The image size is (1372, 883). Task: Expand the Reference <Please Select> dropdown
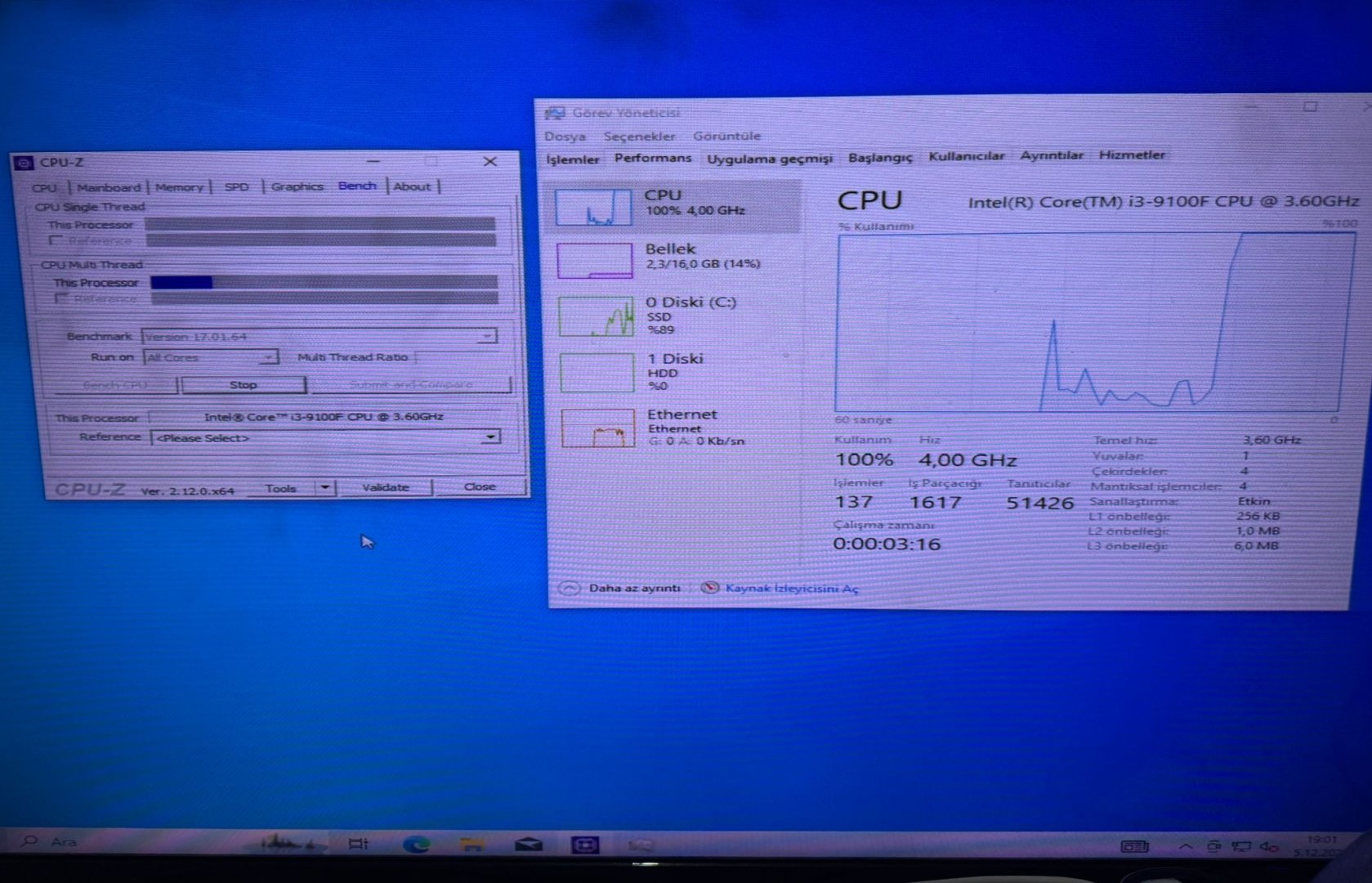489,437
